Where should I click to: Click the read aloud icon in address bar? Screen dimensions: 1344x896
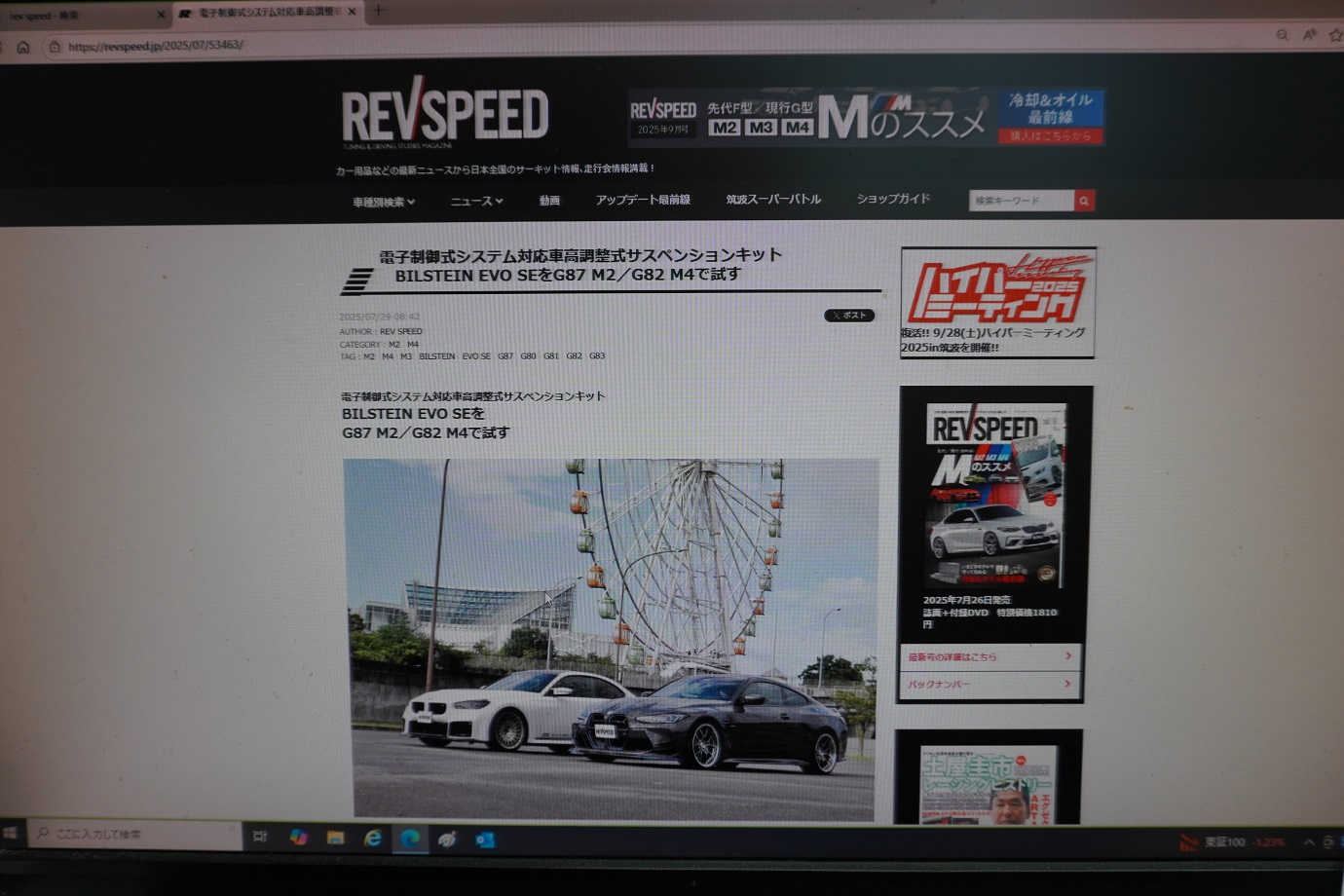point(1309,35)
